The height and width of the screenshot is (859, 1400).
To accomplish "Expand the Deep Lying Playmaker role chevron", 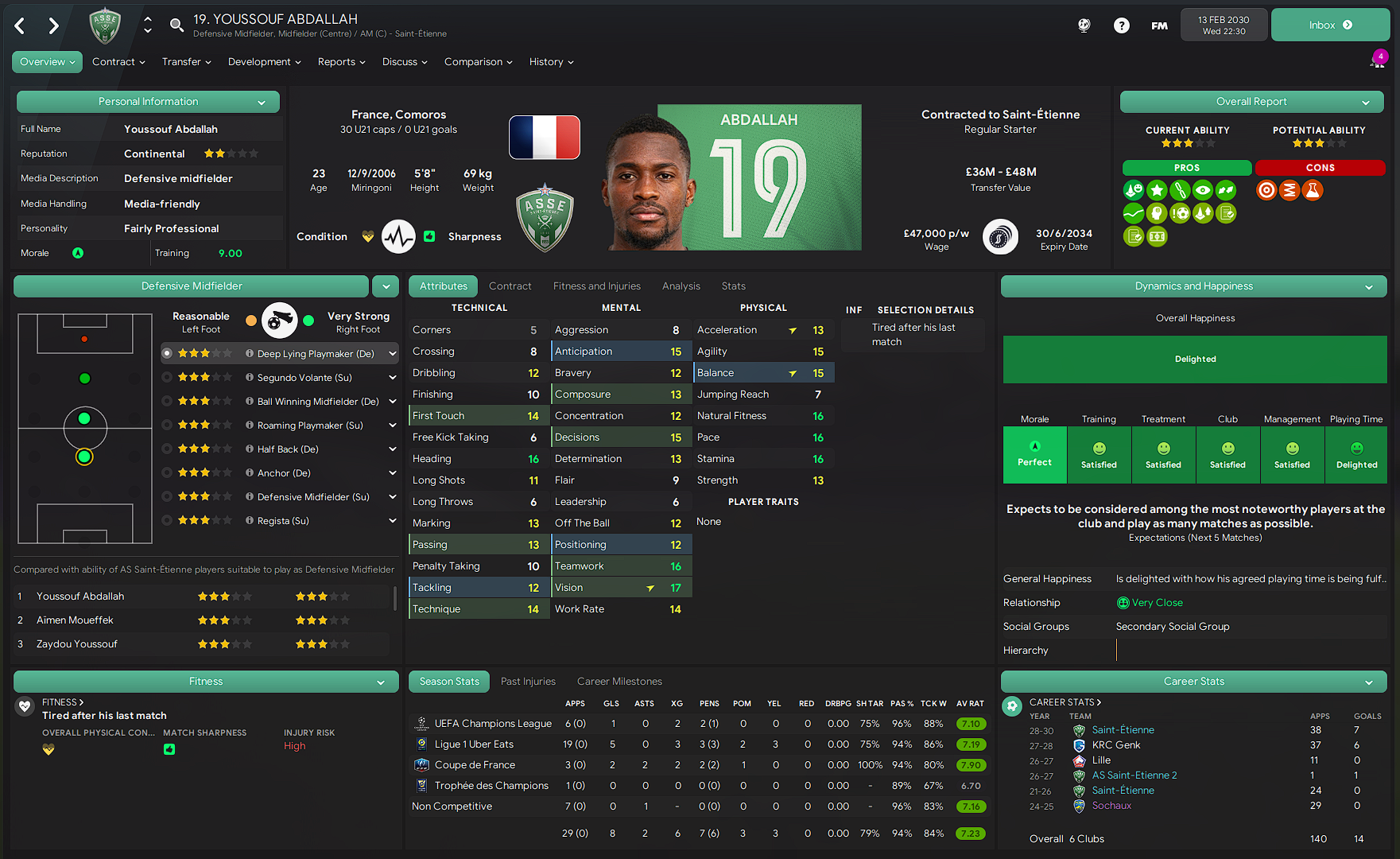I will (392, 353).
